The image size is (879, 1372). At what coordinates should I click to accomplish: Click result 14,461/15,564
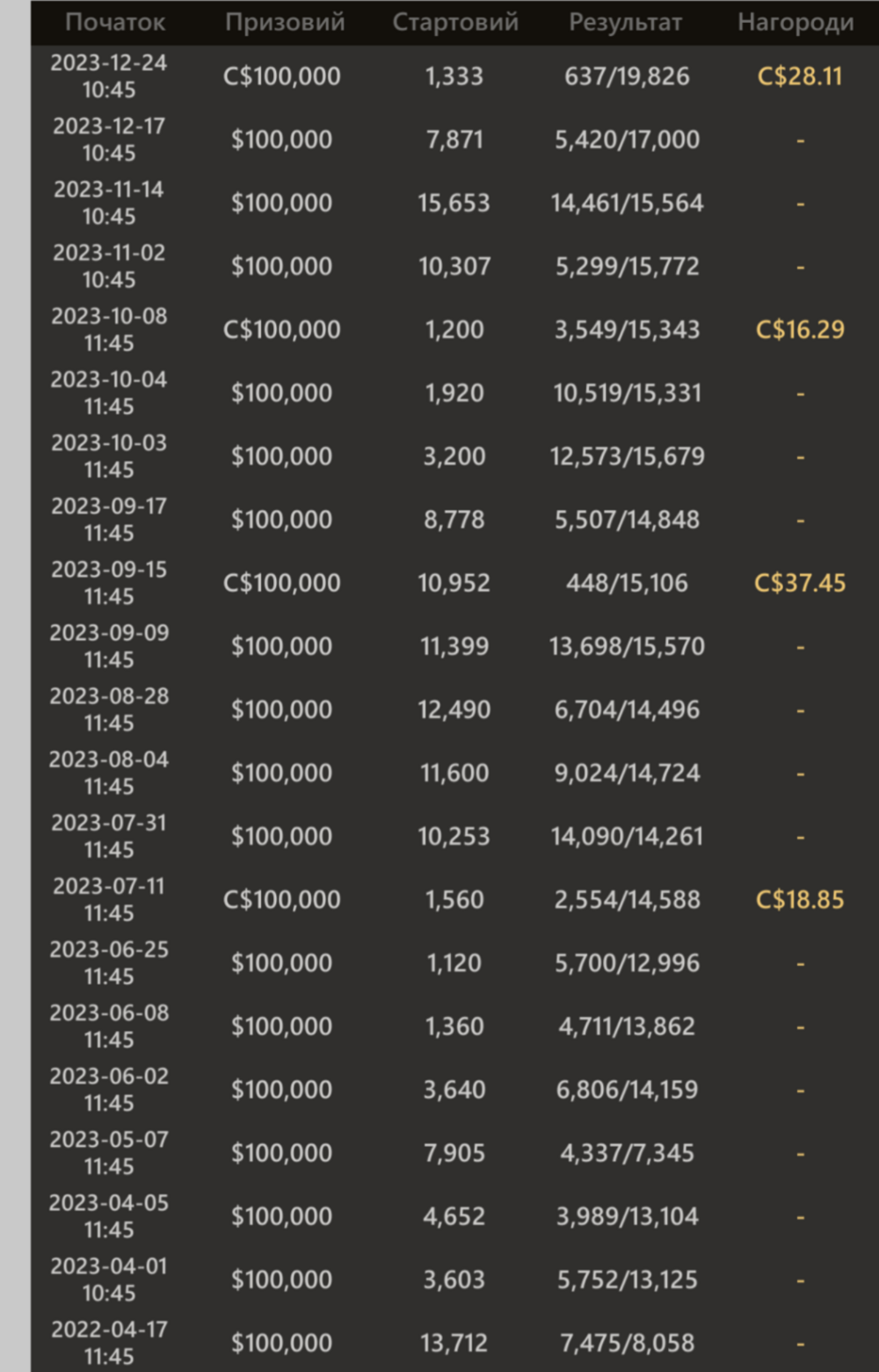pos(627,203)
